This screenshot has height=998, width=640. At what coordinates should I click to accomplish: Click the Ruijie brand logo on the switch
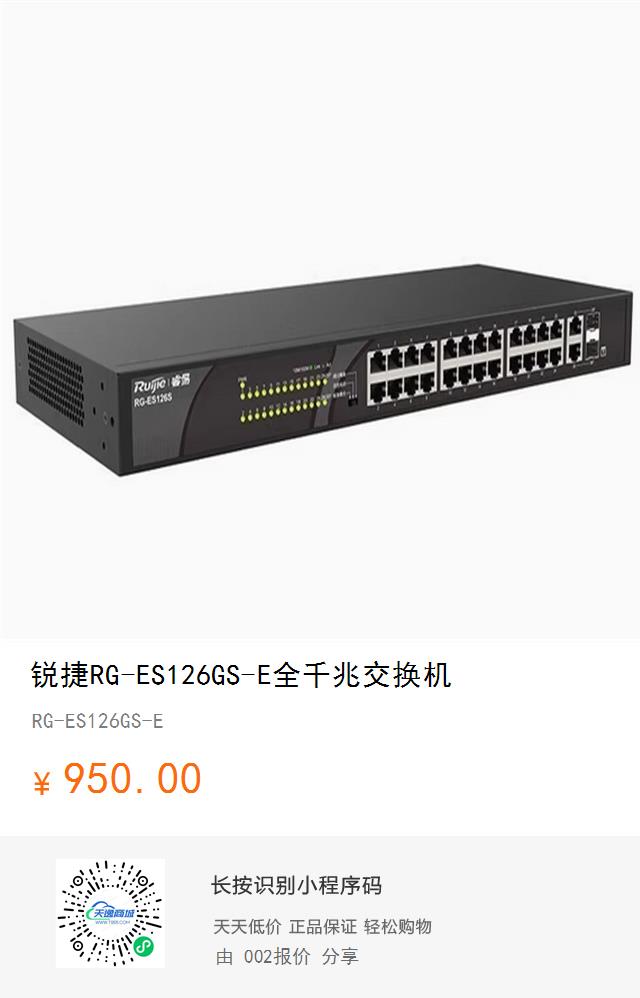162,384
